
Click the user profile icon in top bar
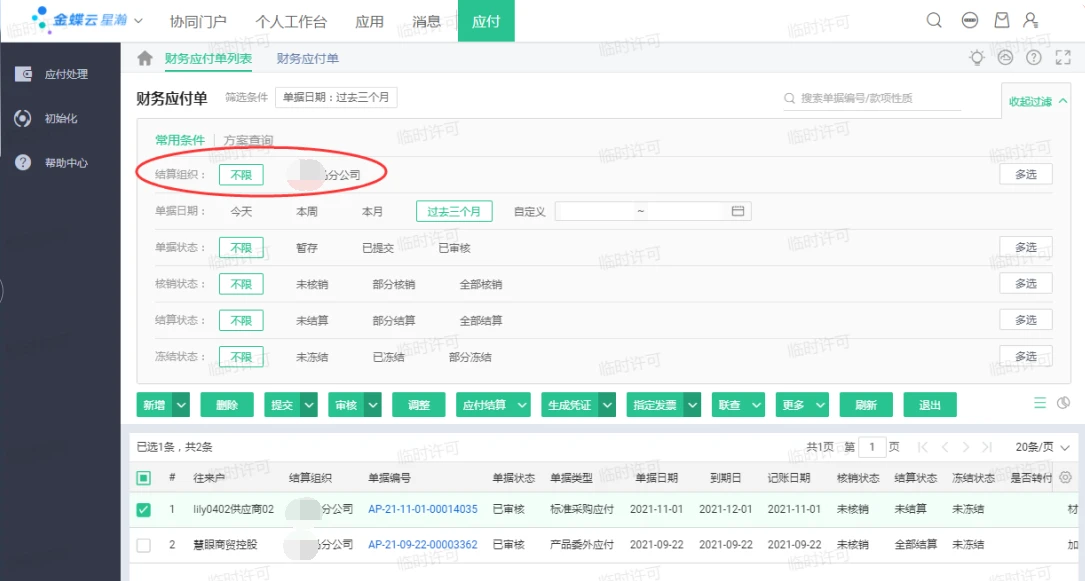pyautogui.click(x=1031, y=19)
